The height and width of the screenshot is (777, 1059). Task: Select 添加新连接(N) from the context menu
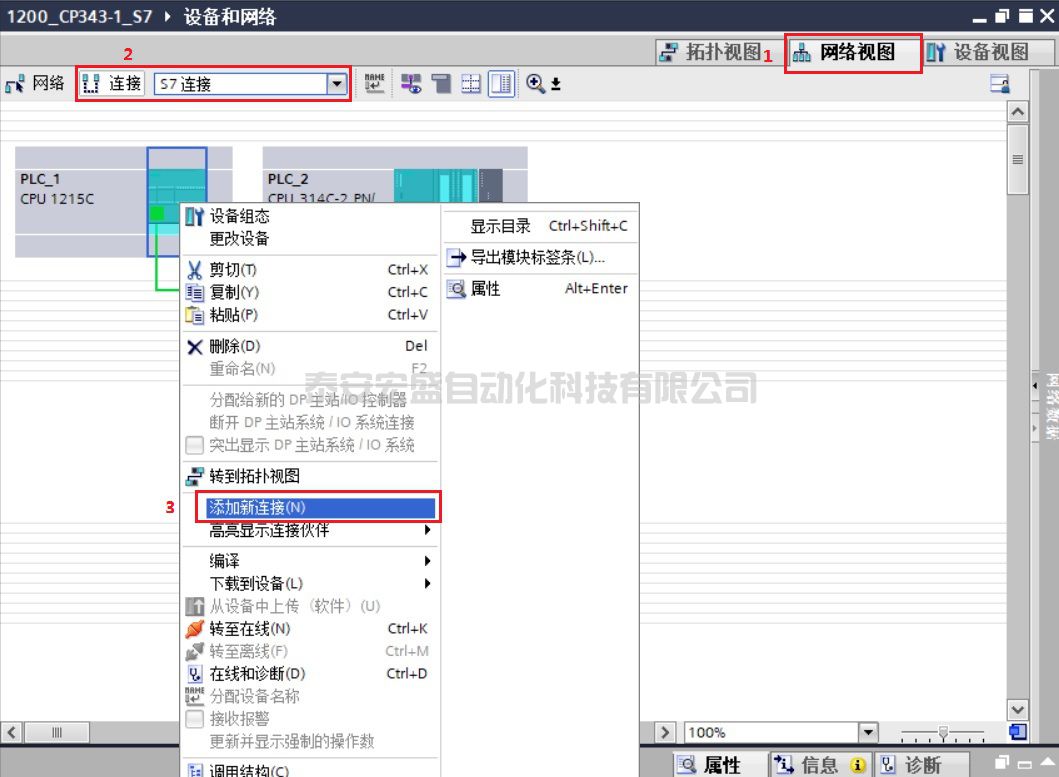[320, 508]
